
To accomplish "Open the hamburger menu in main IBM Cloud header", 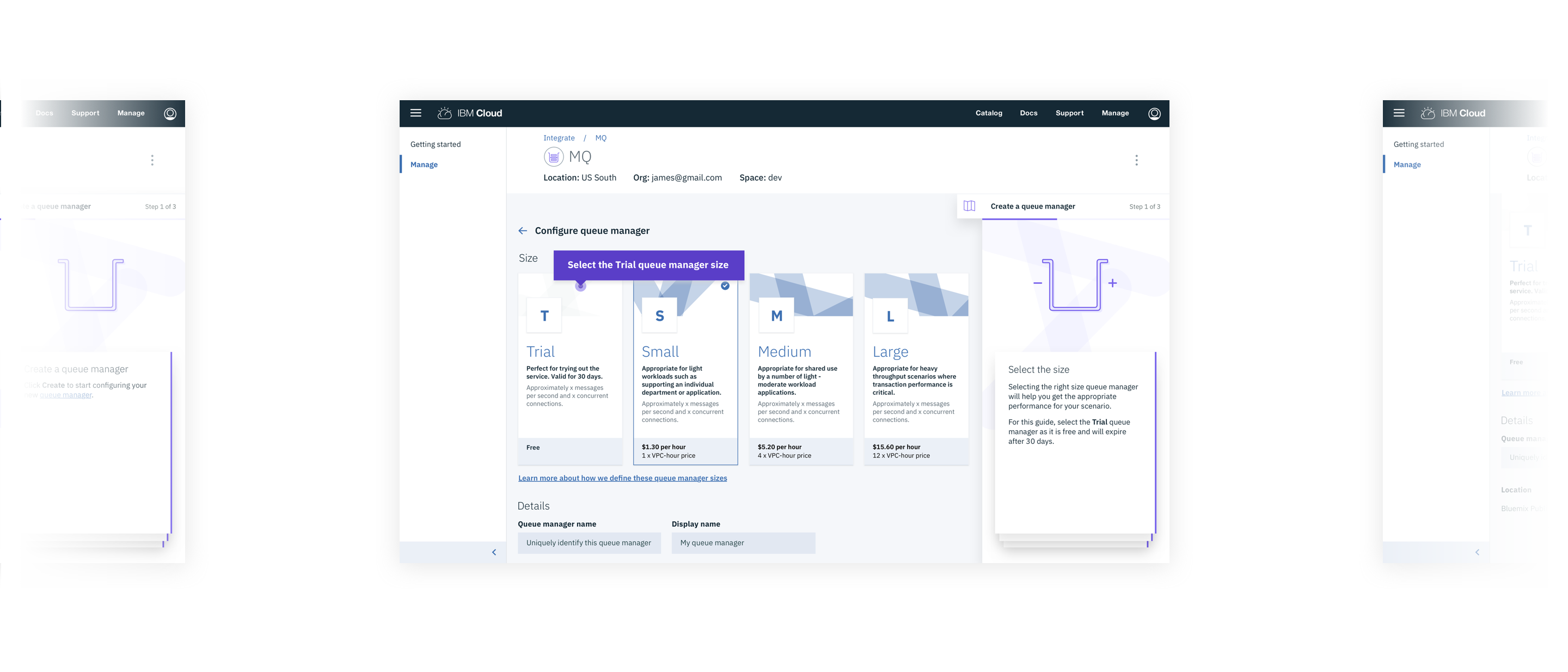I will pos(416,113).
